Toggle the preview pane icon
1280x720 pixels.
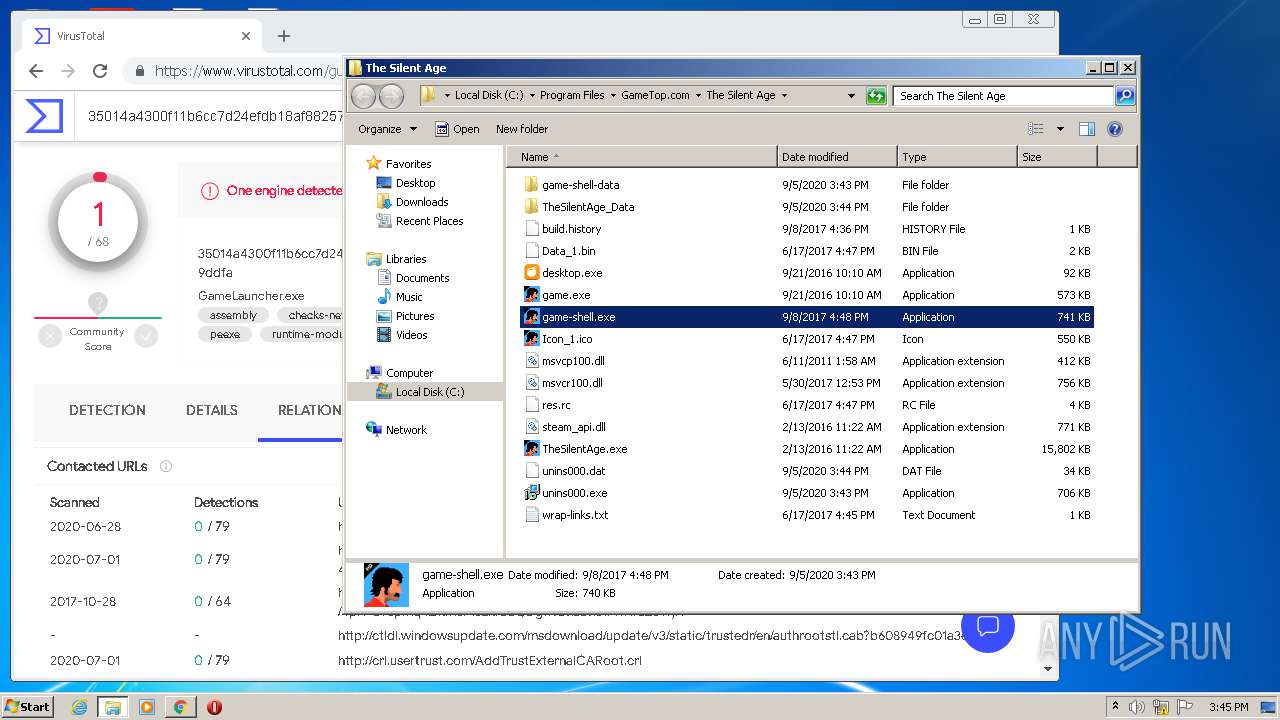click(1087, 129)
